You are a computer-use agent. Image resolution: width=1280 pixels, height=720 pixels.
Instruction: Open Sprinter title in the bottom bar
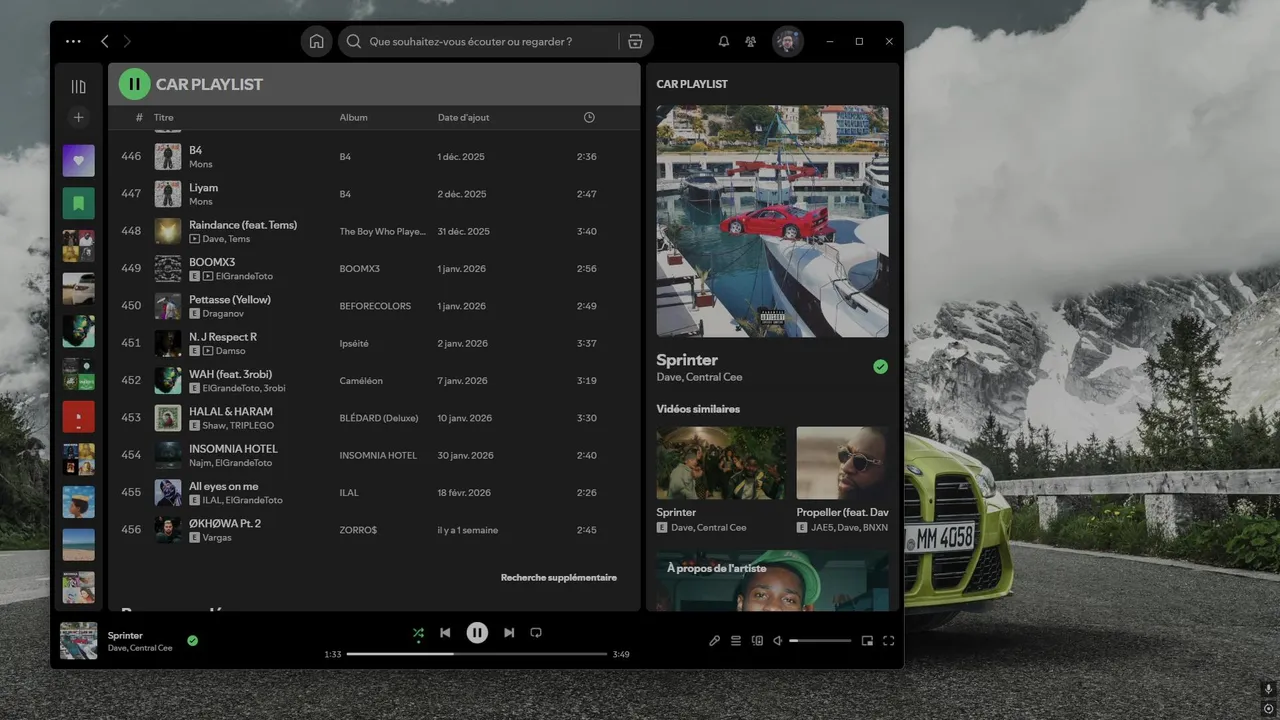point(125,635)
